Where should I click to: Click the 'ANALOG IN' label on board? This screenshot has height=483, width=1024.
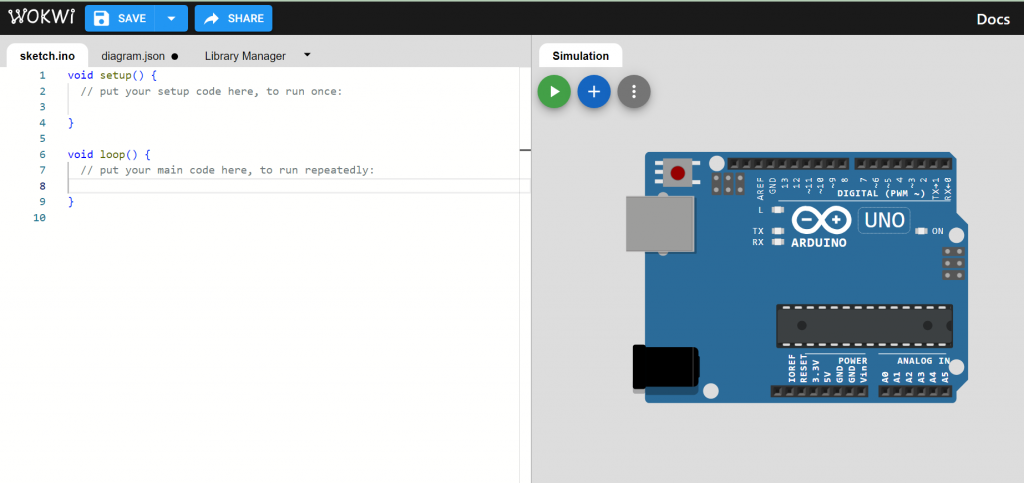tap(923, 360)
